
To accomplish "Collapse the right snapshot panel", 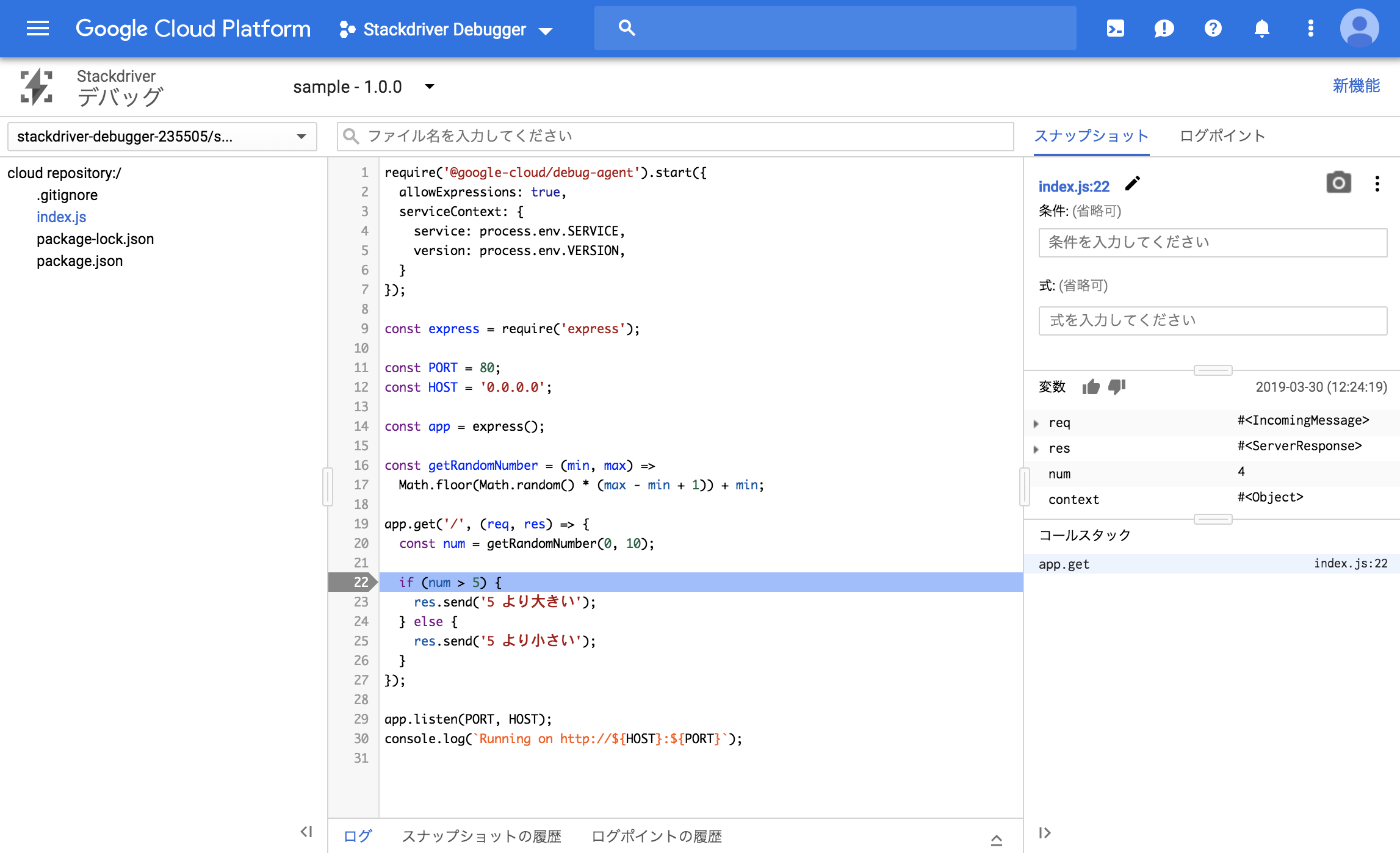I will pyautogui.click(x=1045, y=833).
